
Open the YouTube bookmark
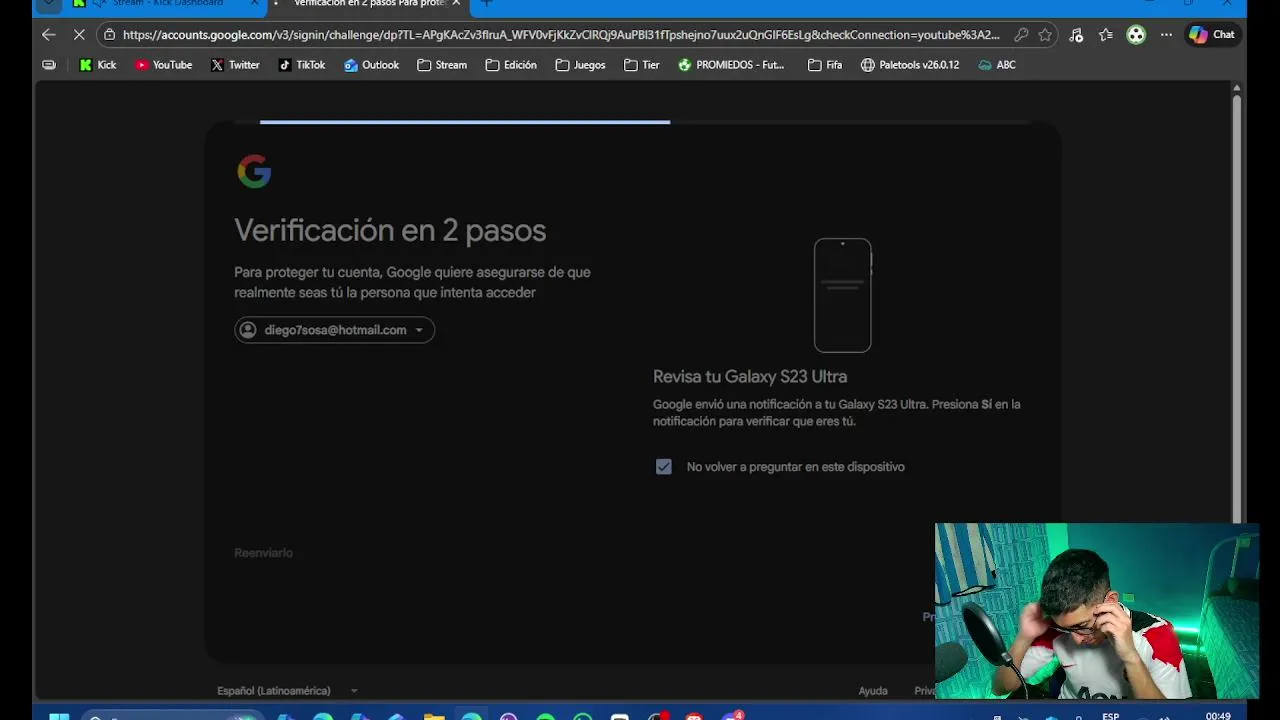(163, 65)
